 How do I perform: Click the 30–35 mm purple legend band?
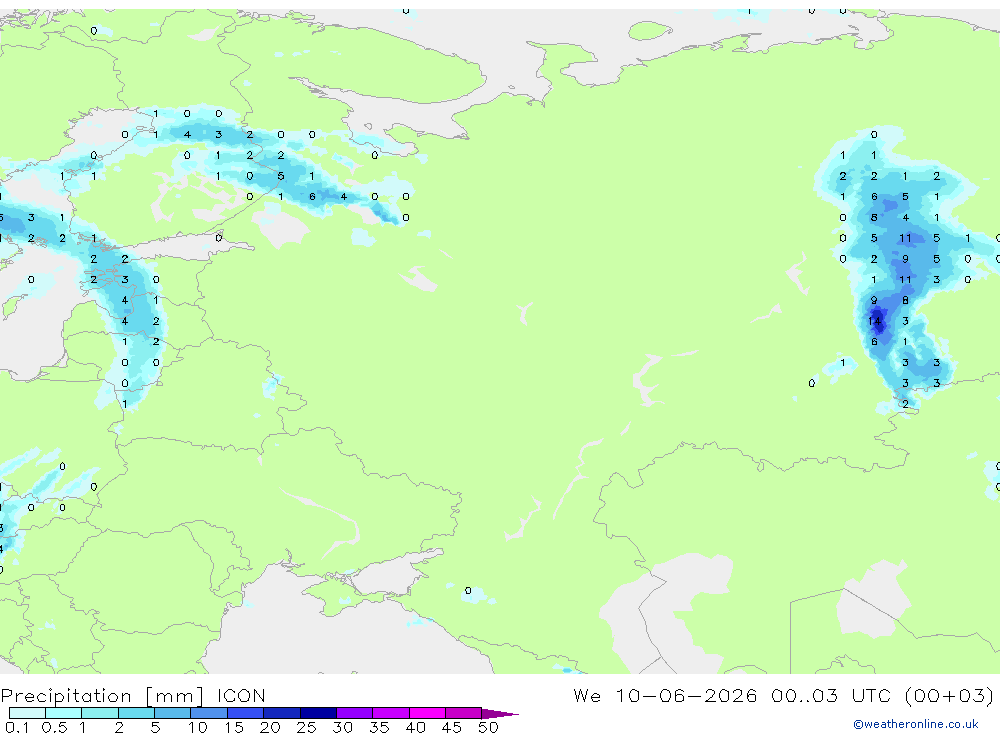(x=355, y=713)
